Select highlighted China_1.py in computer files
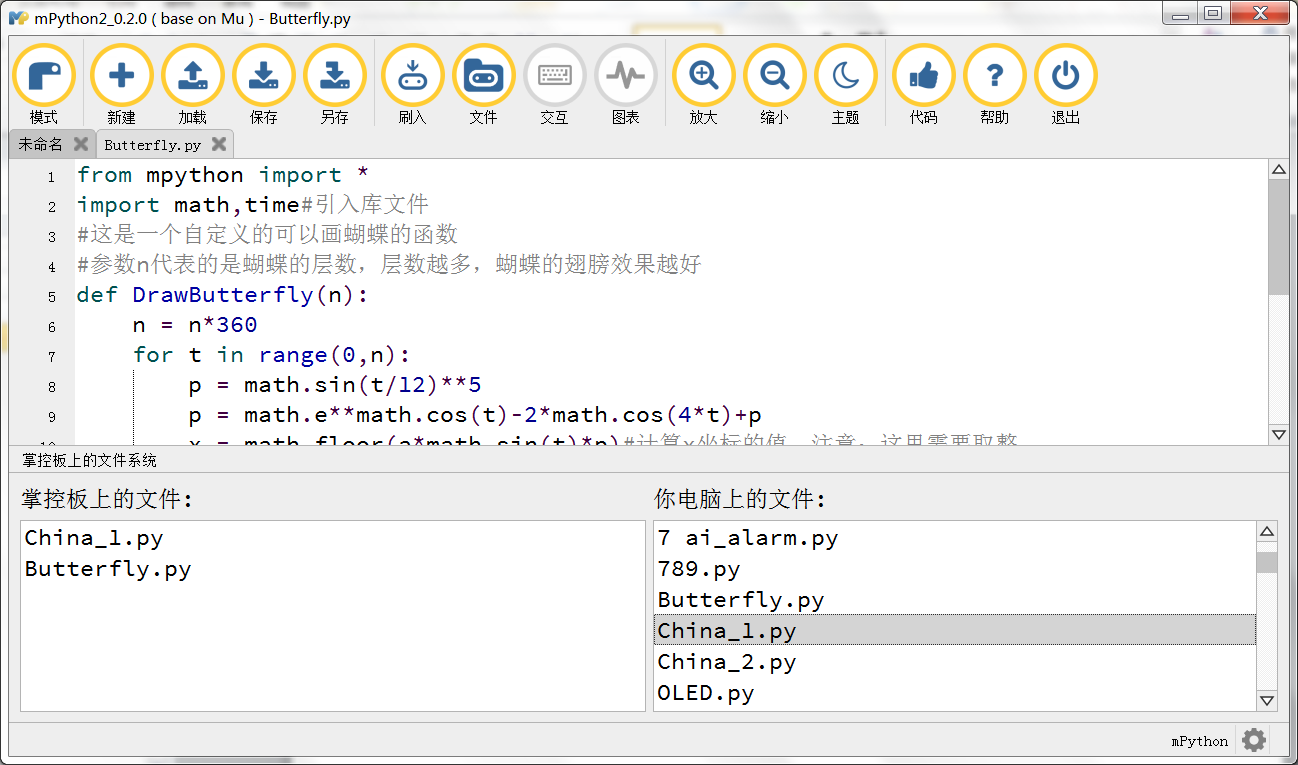This screenshot has height=765, width=1298. (x=955, y=631)
